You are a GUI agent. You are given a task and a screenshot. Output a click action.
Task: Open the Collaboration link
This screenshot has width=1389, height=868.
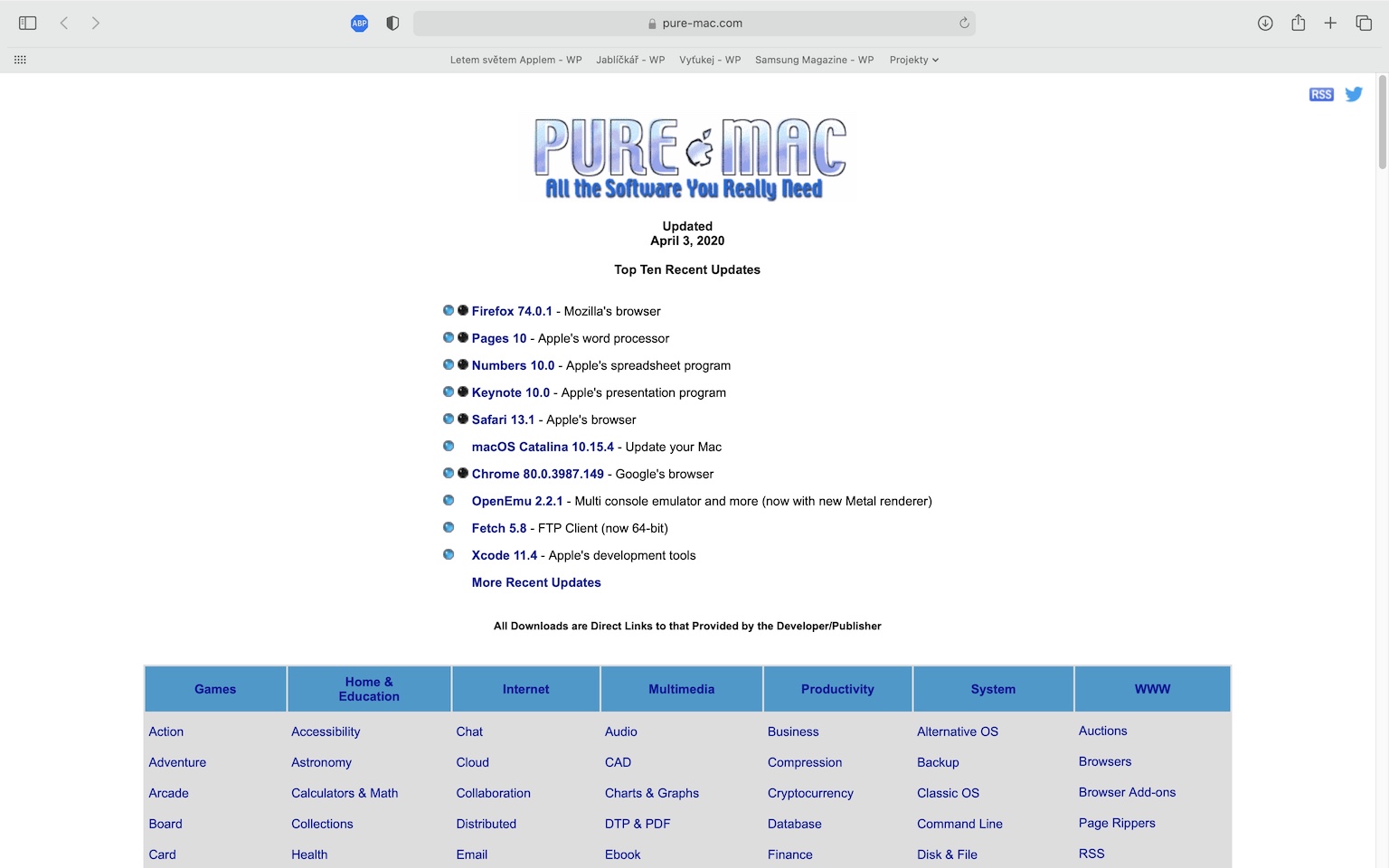494,793
